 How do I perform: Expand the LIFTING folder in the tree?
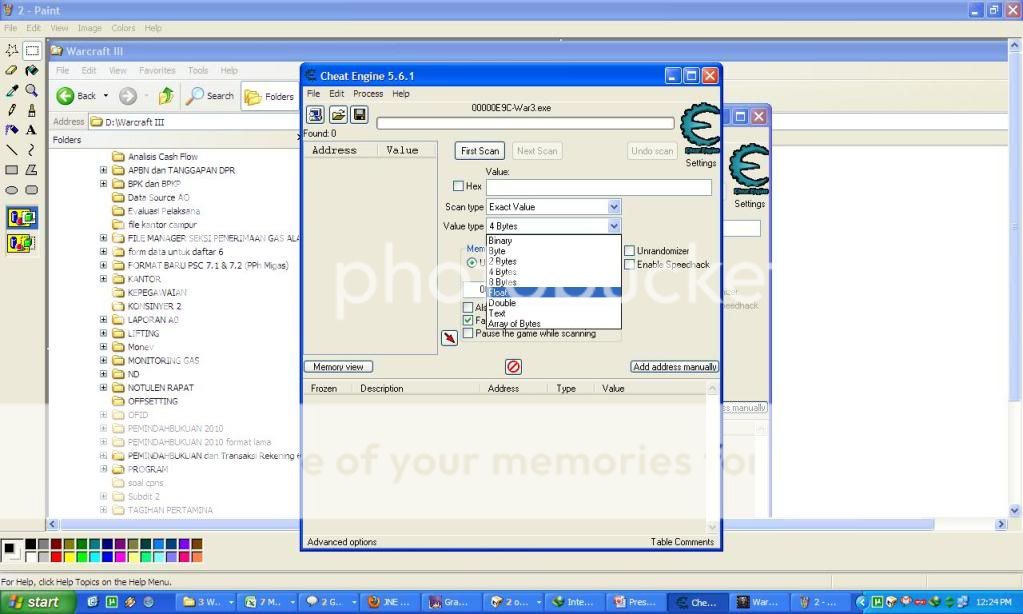click(104, 333)
